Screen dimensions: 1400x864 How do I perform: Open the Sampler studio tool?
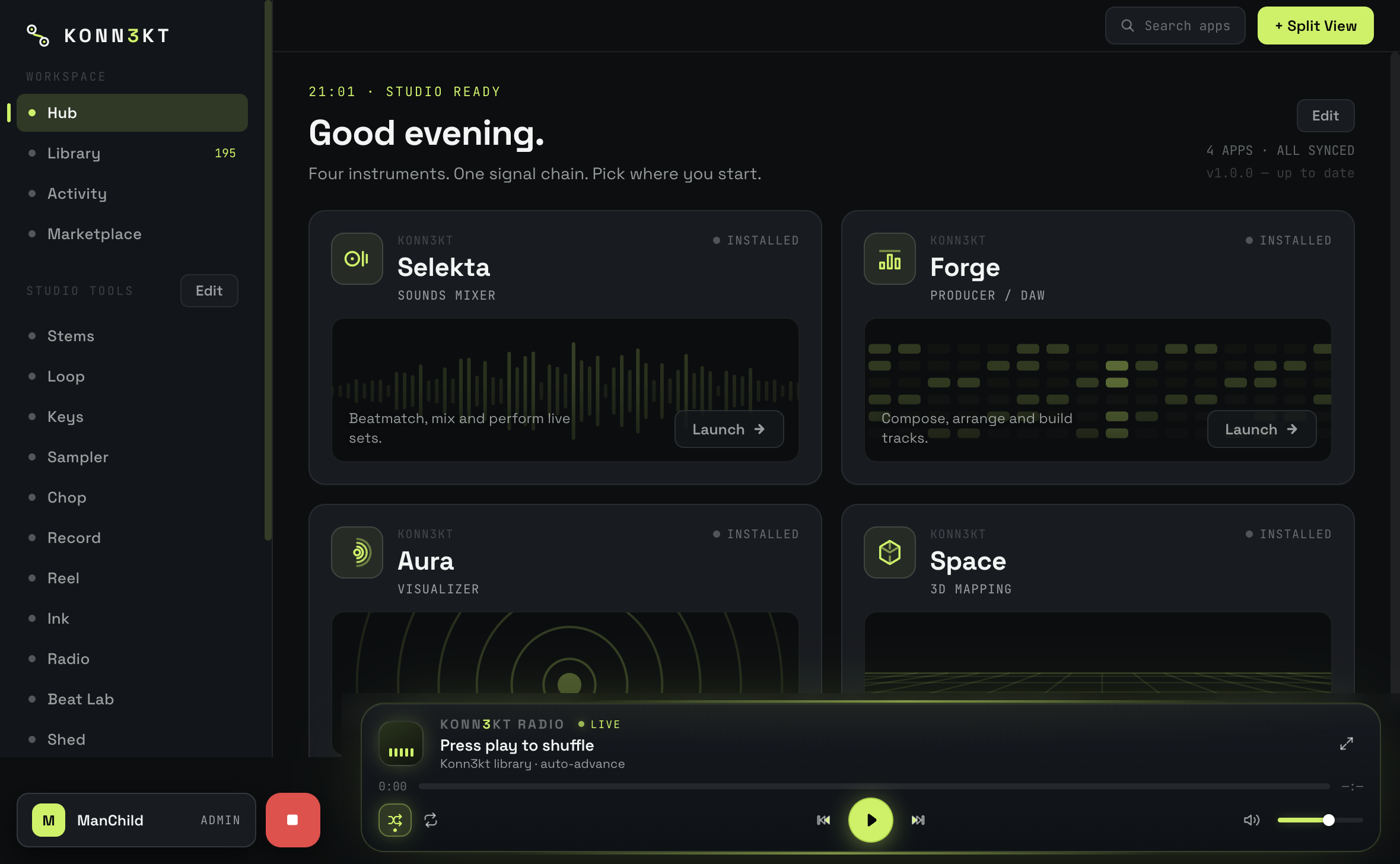[x=132, y=457]
